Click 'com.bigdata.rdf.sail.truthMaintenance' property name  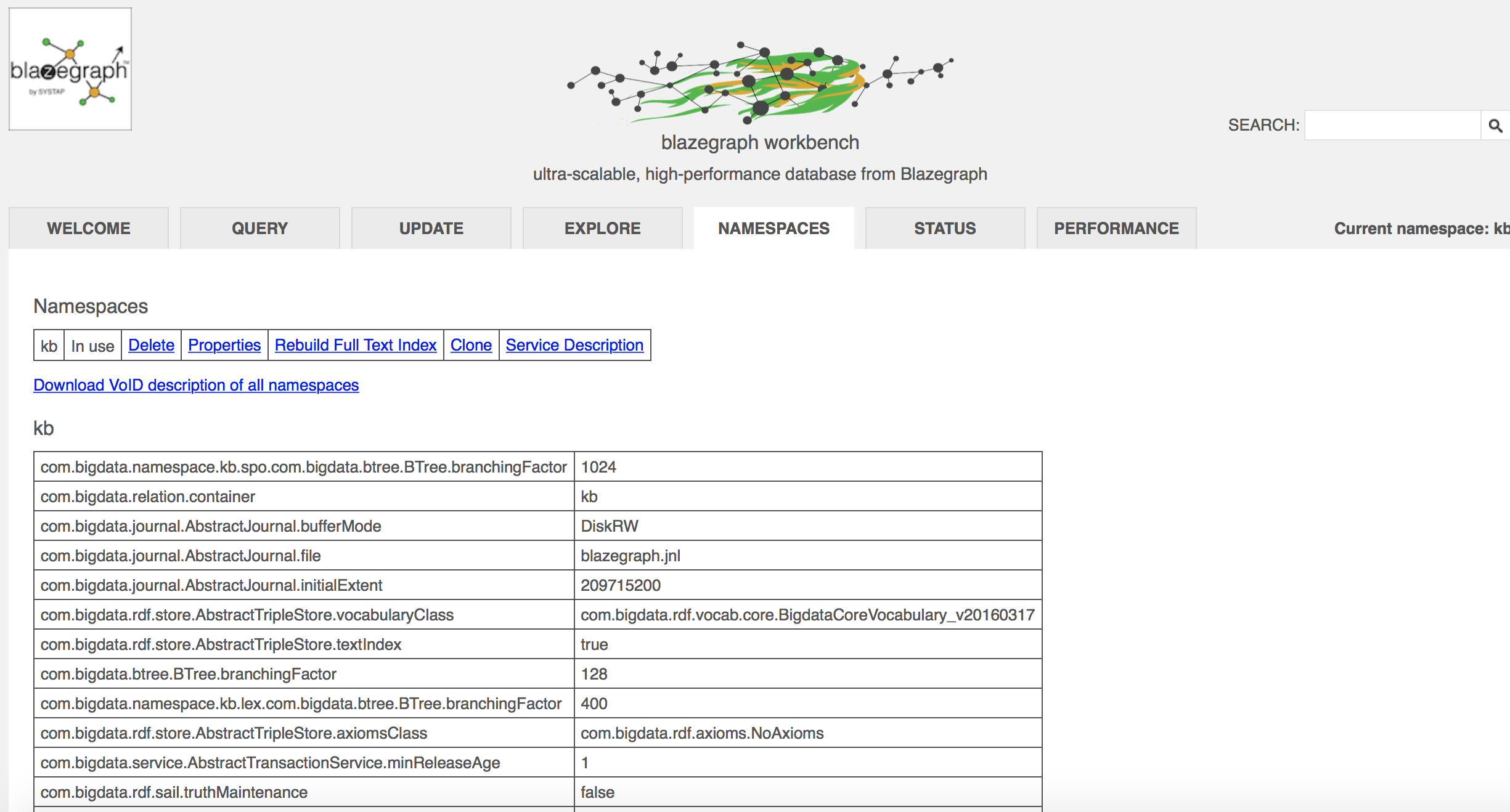(304, 792)
